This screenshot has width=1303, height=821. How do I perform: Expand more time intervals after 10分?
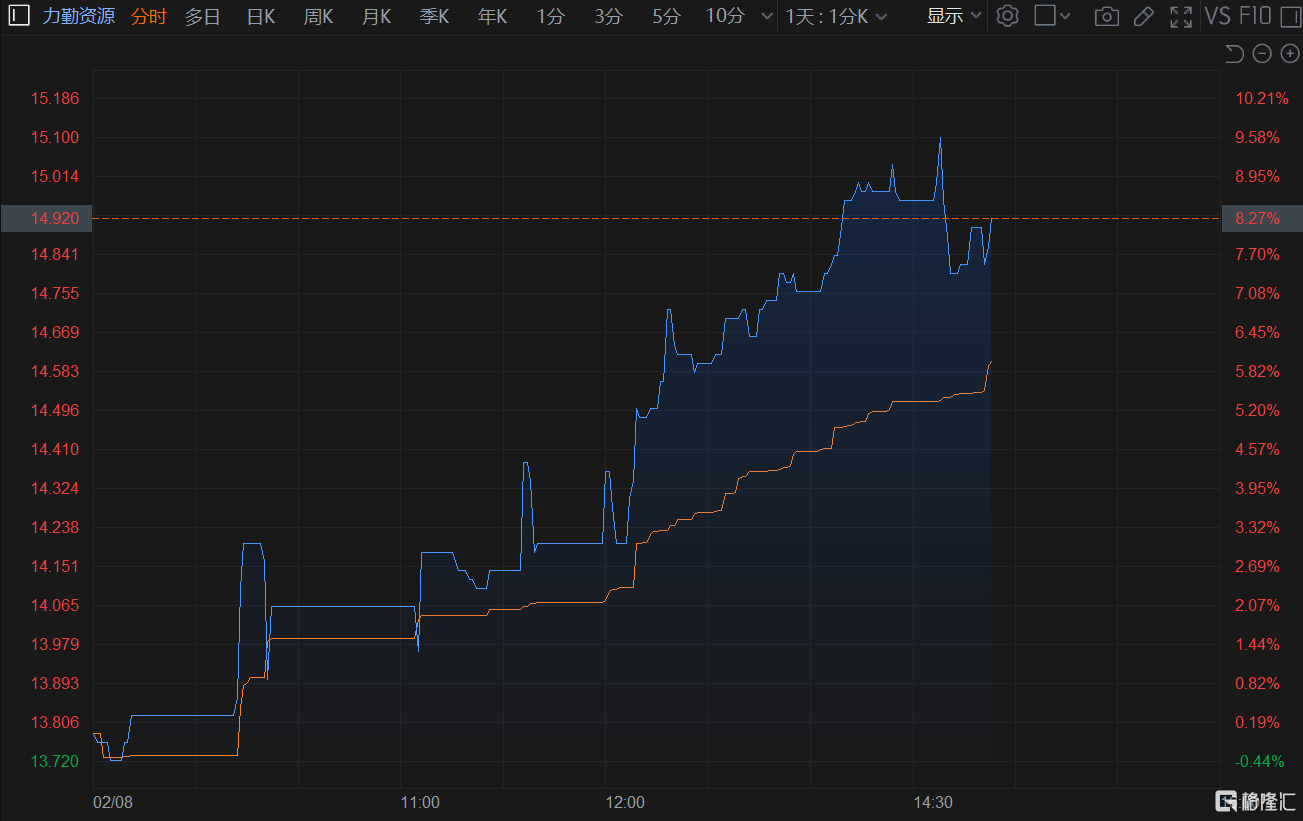click(x=767, y=16)
